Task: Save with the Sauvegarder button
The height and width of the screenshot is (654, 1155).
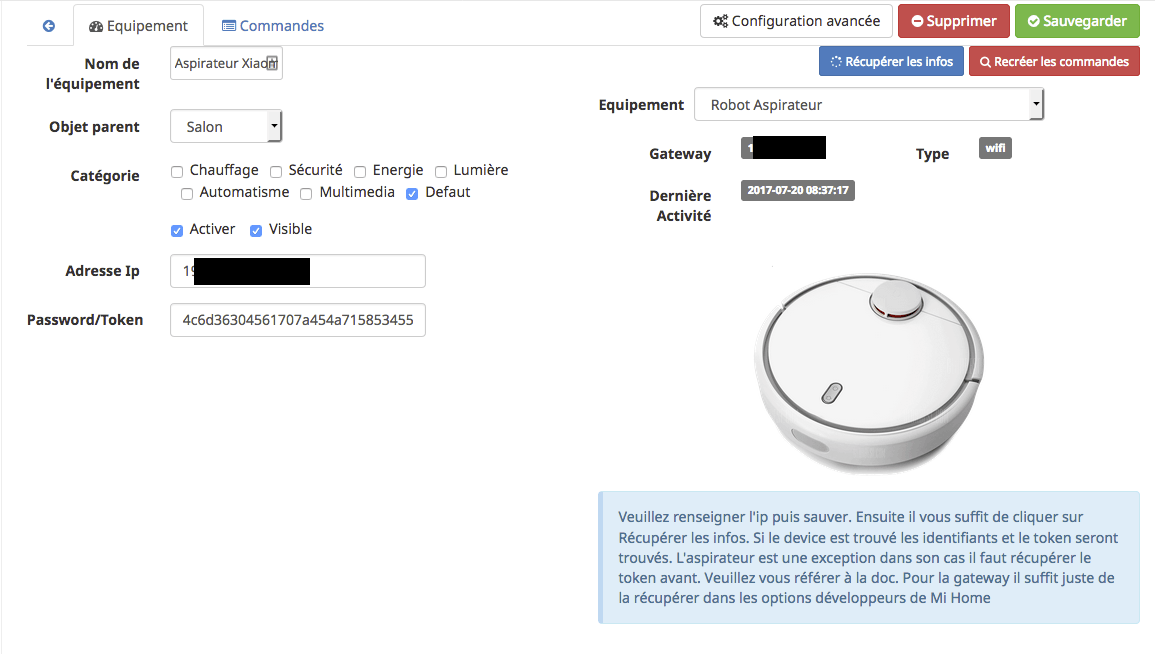Action: point(1077,21)
